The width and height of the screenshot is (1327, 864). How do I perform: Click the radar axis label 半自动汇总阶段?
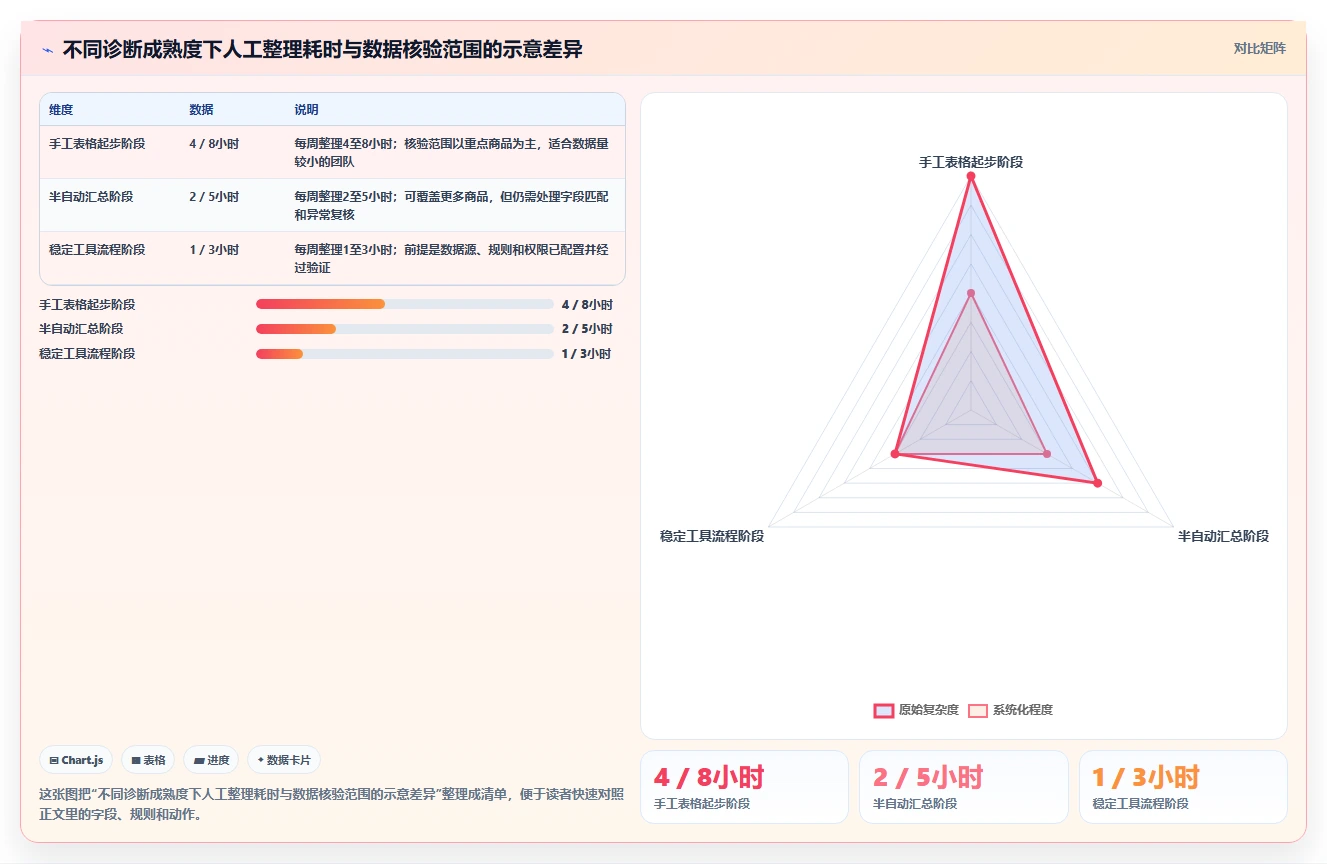click(1223, 536)
